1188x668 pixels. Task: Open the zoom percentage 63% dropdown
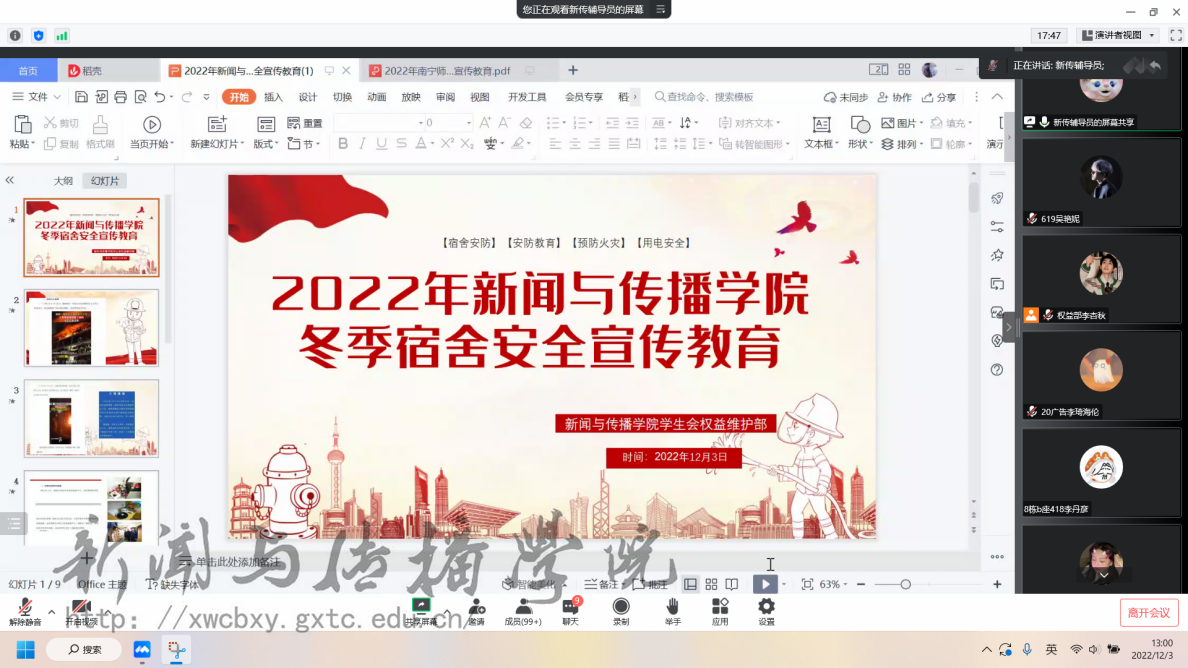coord(845,585)
